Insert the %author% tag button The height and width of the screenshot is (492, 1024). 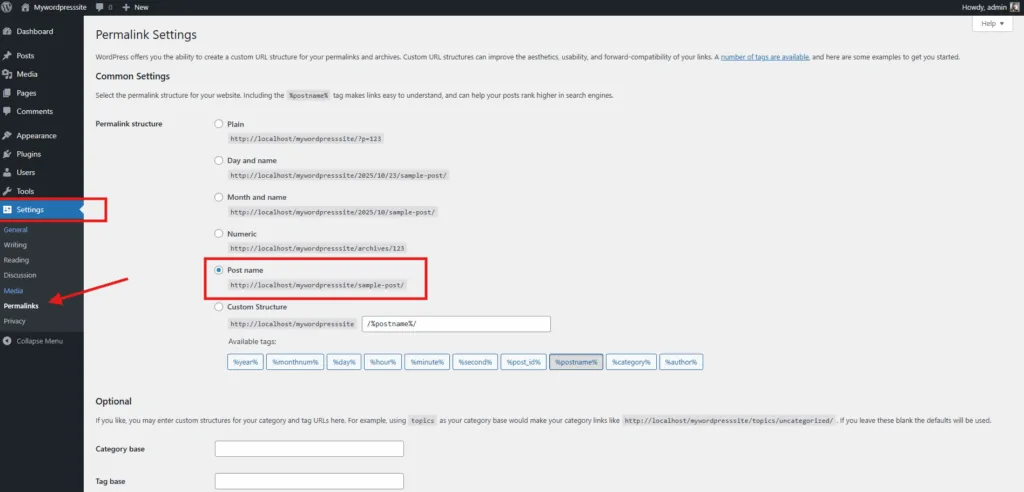[680, 362]
